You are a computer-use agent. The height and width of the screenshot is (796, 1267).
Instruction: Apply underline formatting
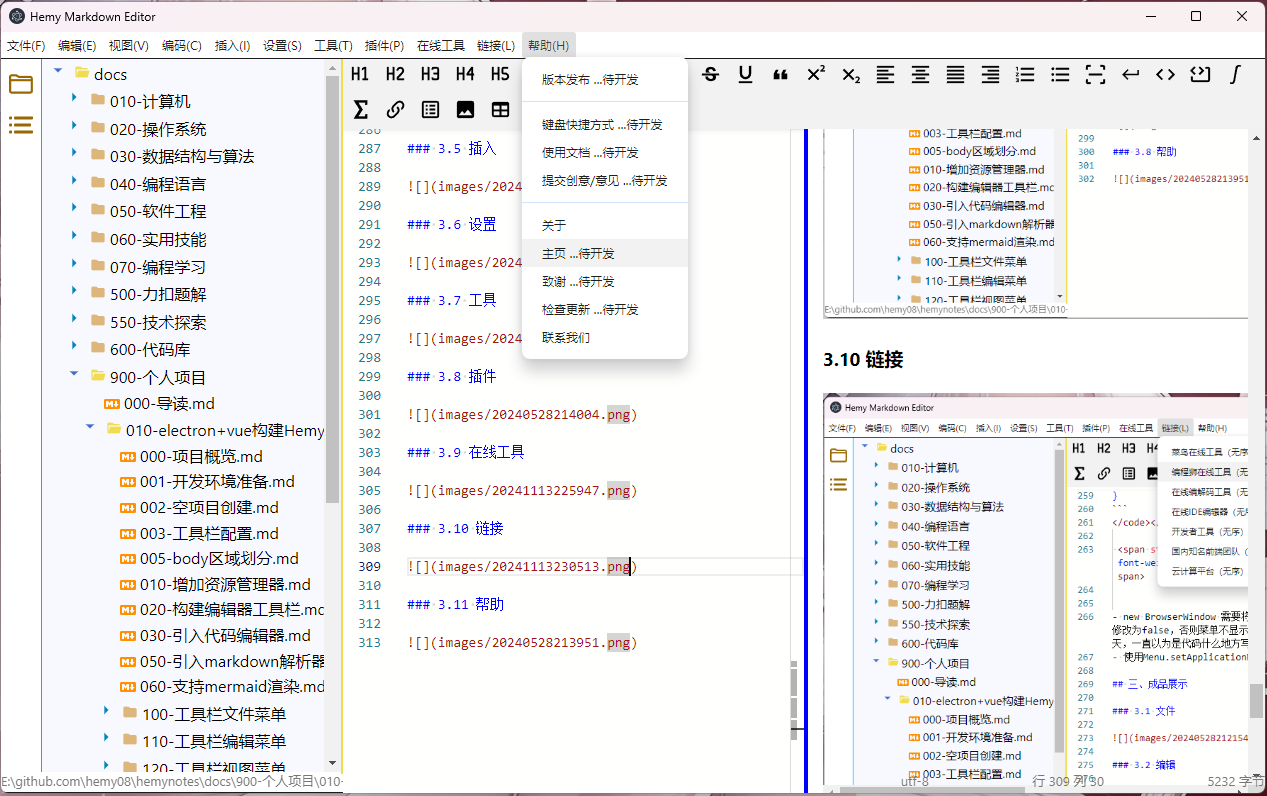[x=745, y=74]
